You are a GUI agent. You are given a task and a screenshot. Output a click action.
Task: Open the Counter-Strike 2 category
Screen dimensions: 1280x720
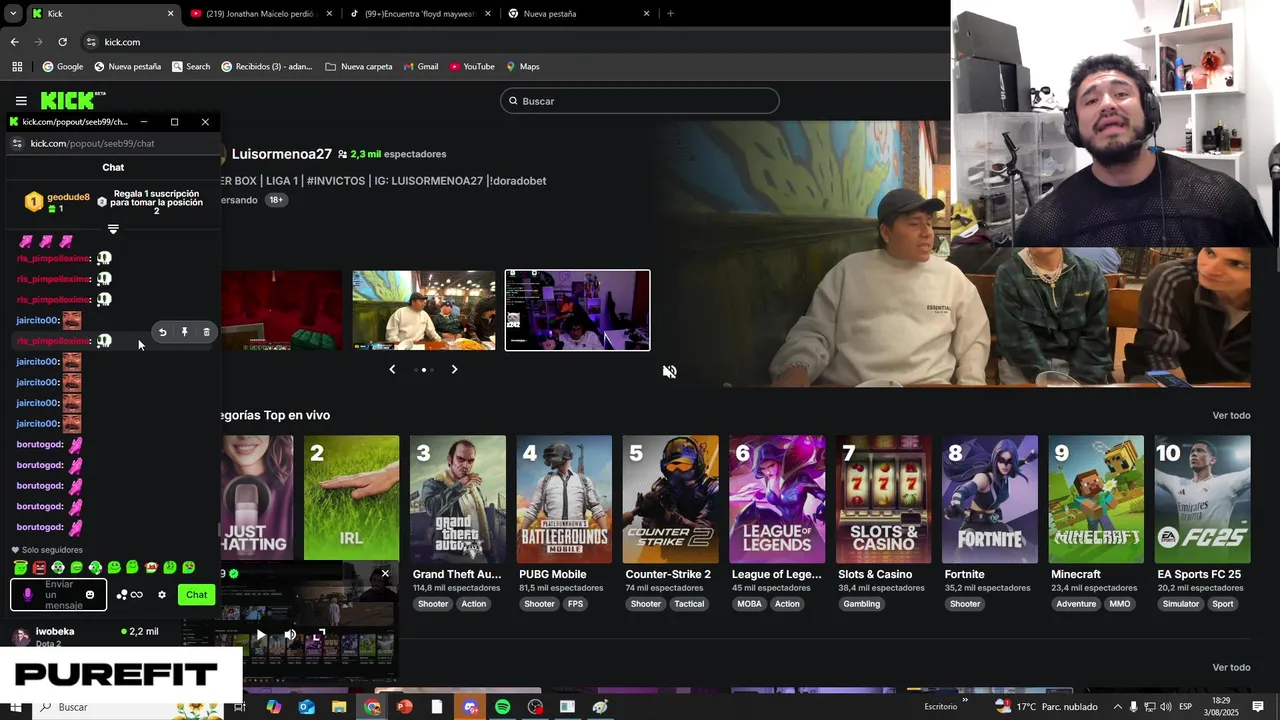click(670, 498)
